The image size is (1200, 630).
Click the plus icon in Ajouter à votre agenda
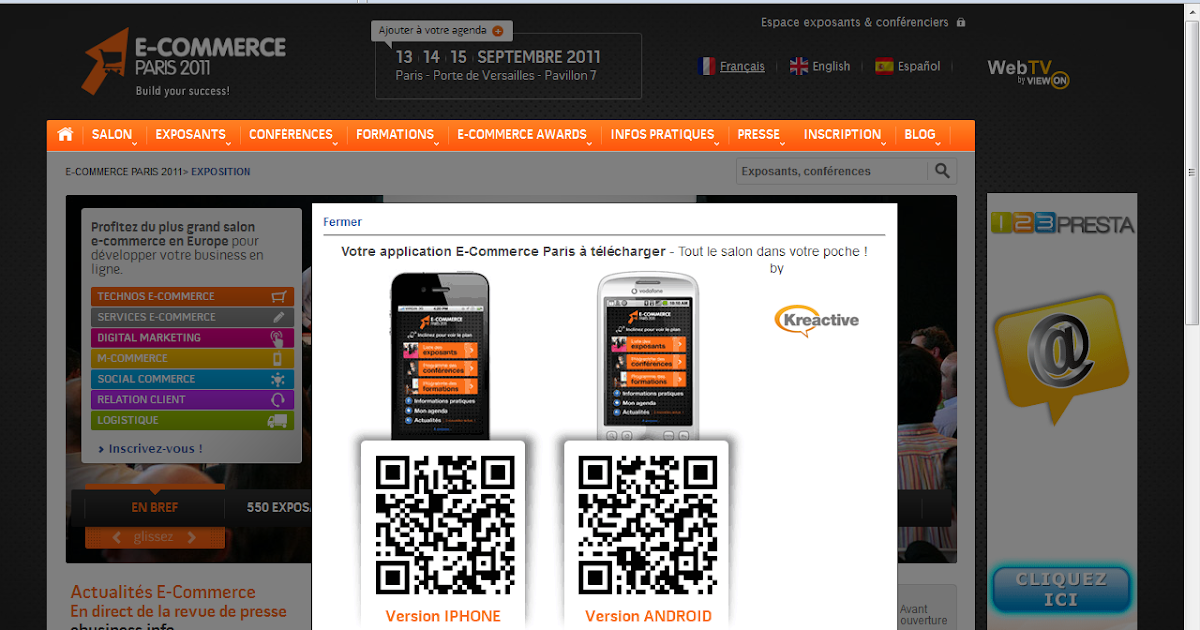[498, 31]
